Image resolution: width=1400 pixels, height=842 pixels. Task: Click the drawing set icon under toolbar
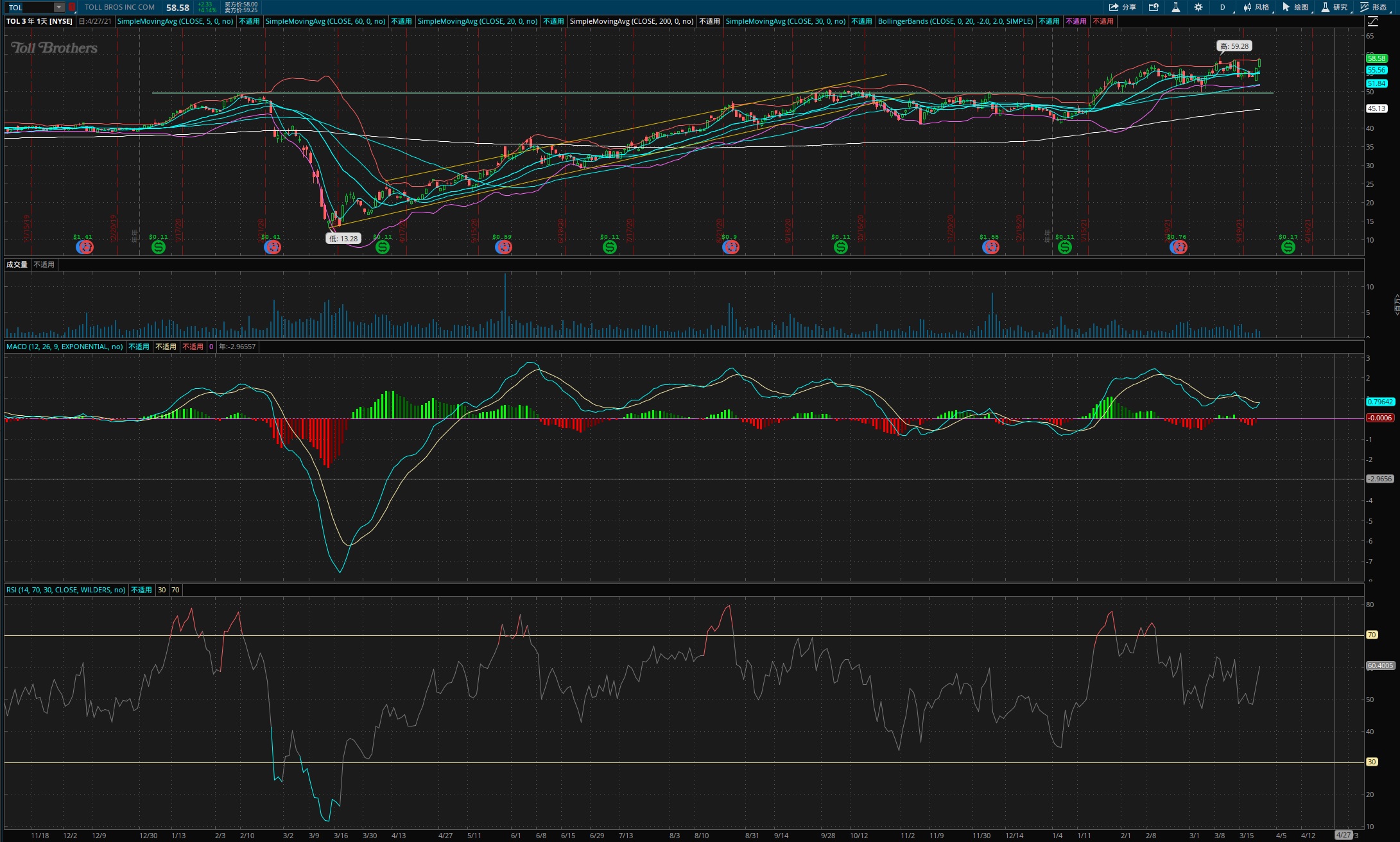tap(1372, 21)
